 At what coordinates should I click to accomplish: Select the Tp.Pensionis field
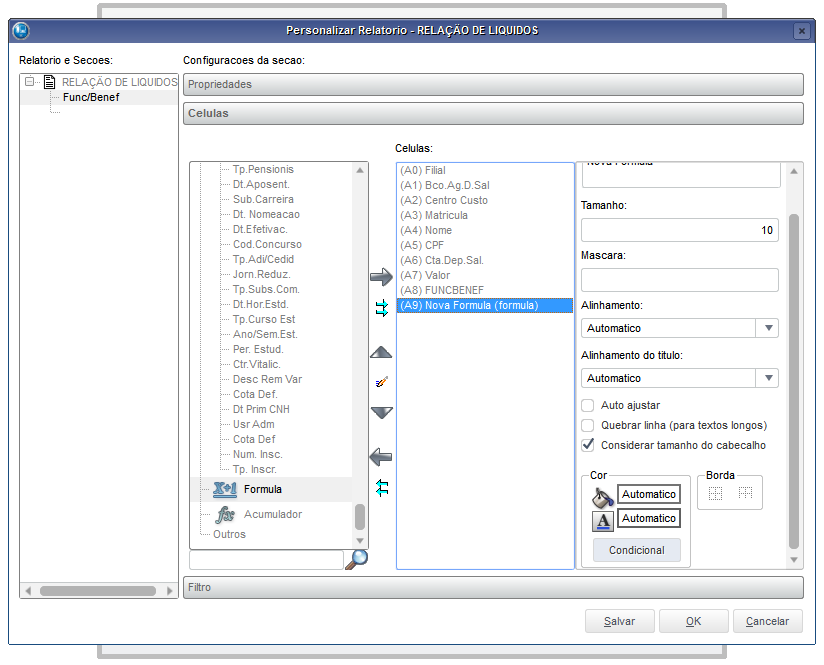pyautogui.click(x=263, y=169)
